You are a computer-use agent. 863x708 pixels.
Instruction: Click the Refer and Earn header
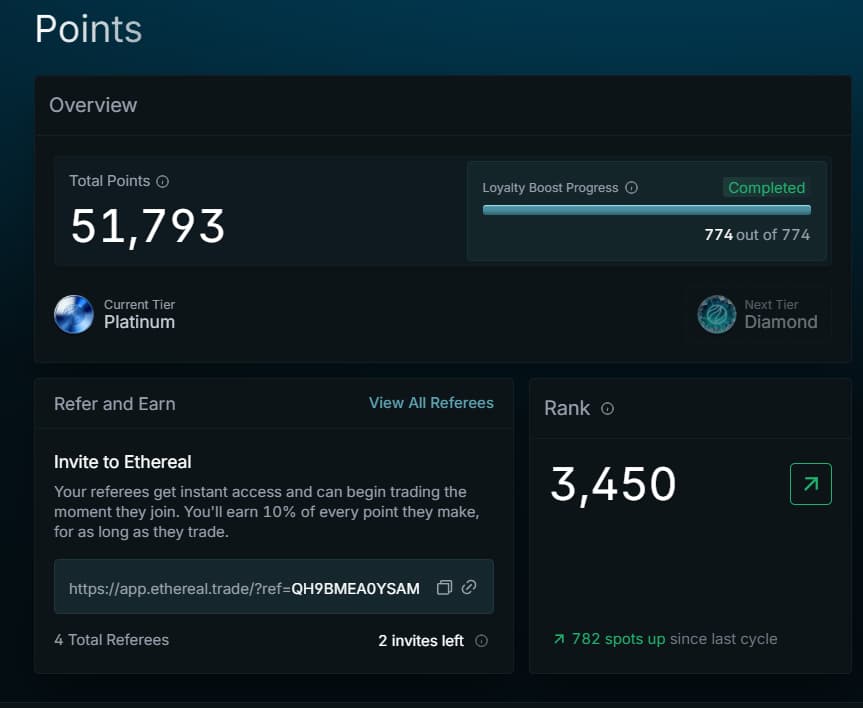114,404
